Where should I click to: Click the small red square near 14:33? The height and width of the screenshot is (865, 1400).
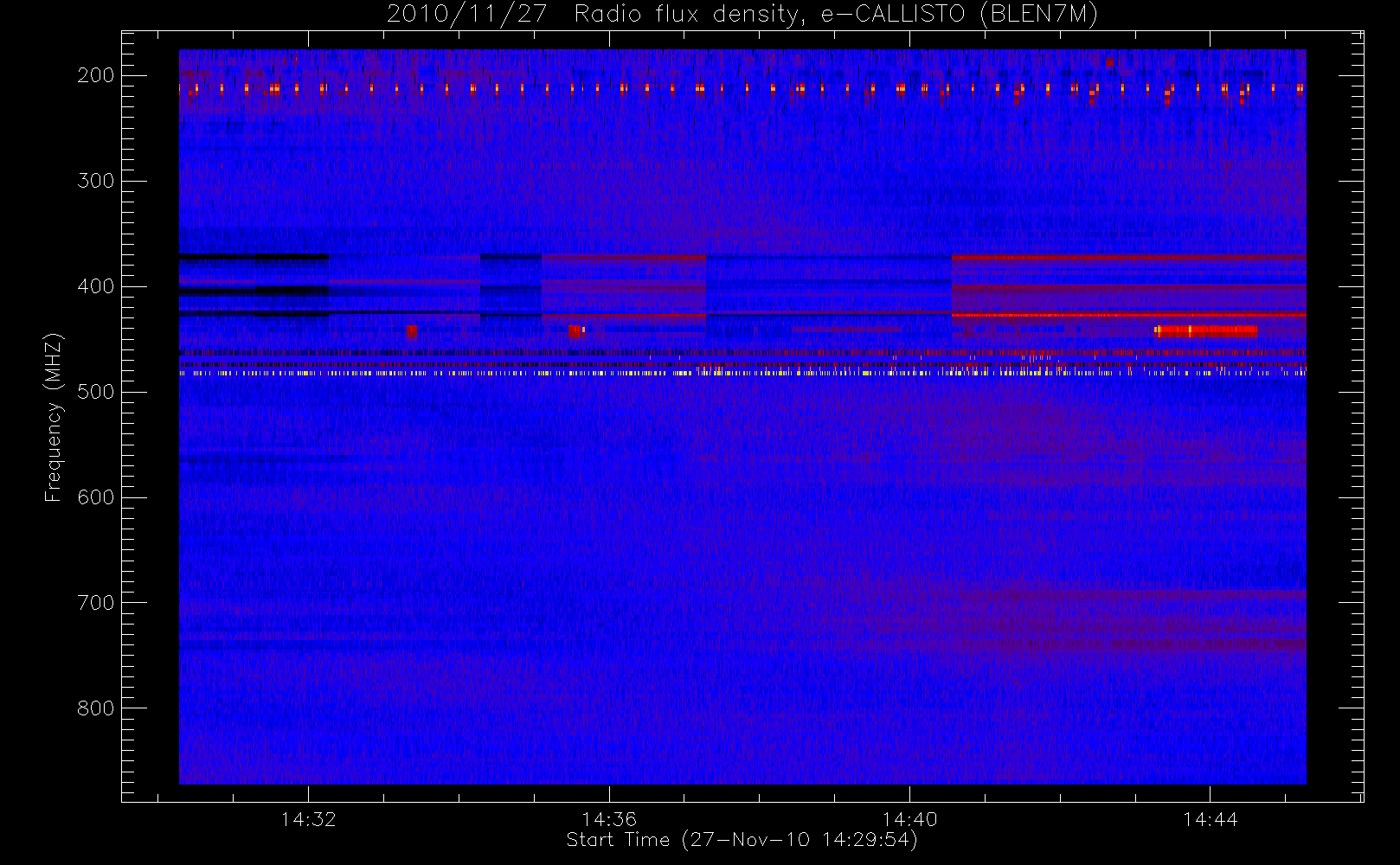click(411, 330)
